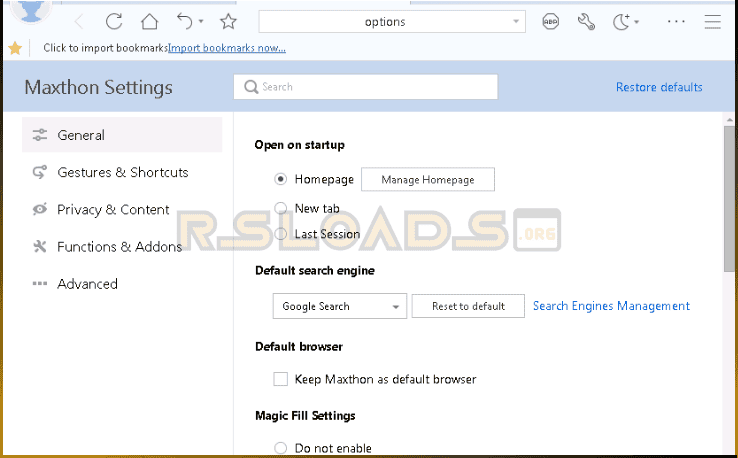
Task: Click the back navigation arrow
Action: [79, 22]
